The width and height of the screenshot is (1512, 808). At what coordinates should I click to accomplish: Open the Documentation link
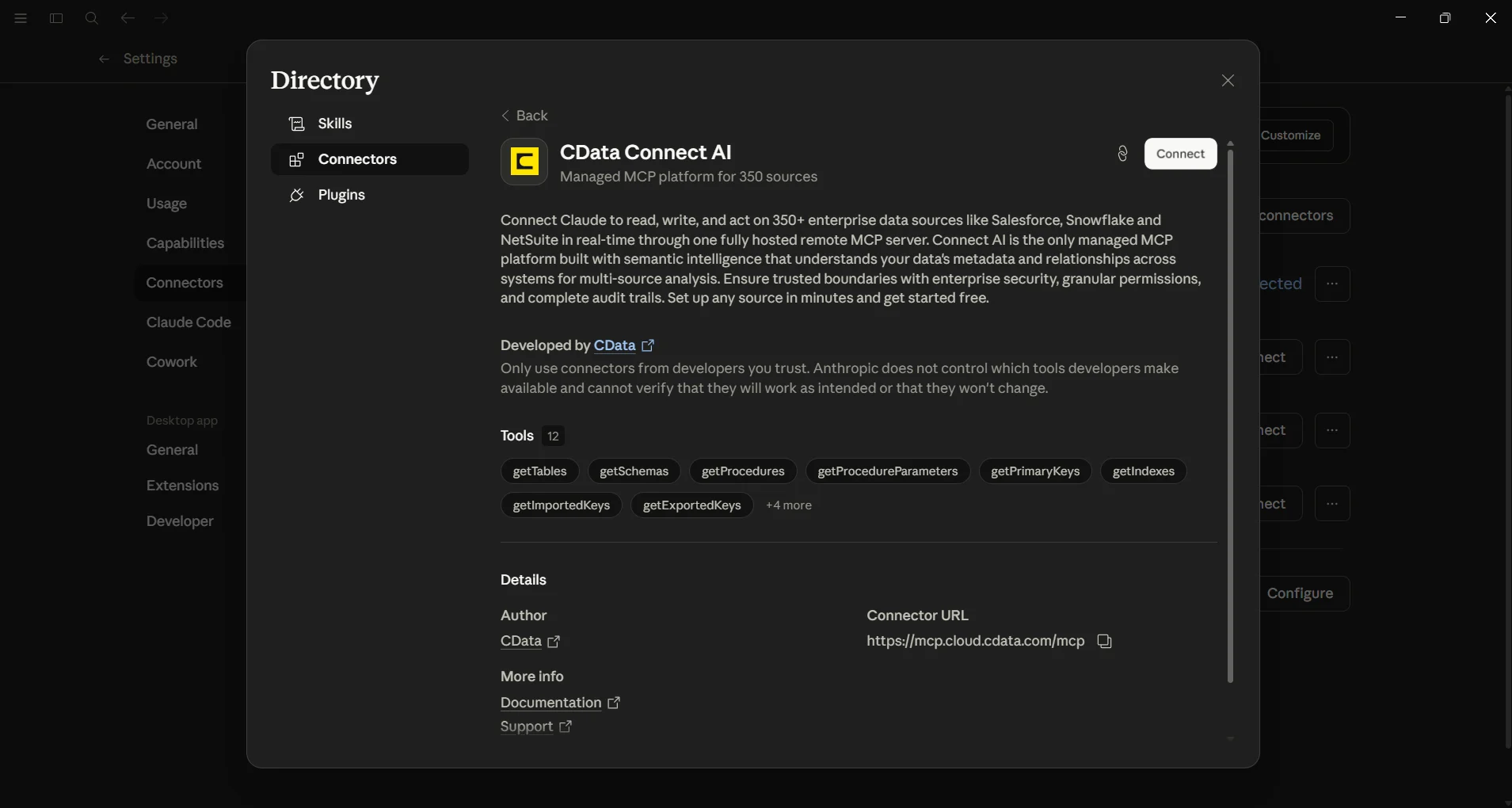pos(550,703)
